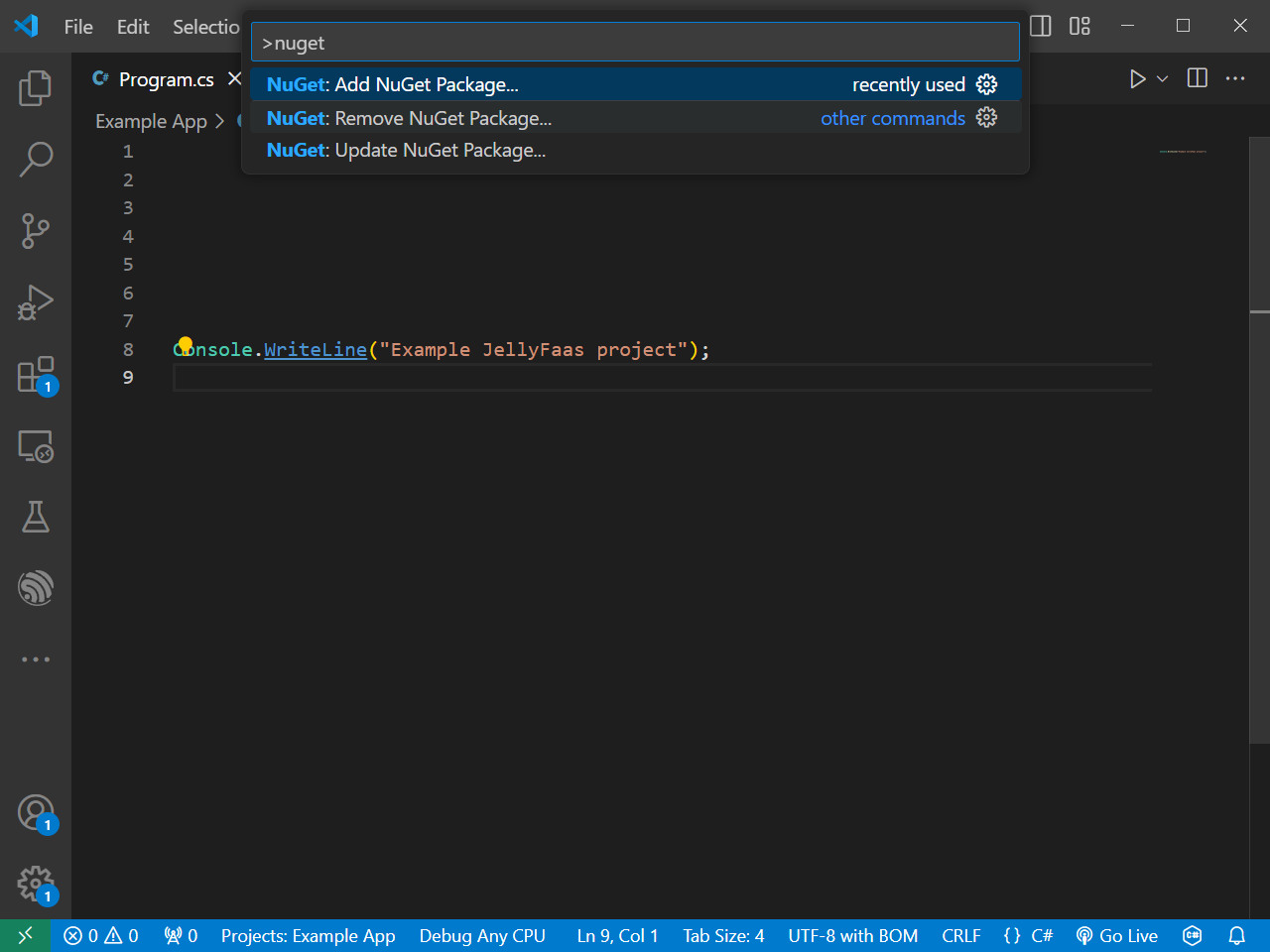Change end of line sequence CRLF
This screenshot has width=1270, height=952.
[x=961, y=935]
